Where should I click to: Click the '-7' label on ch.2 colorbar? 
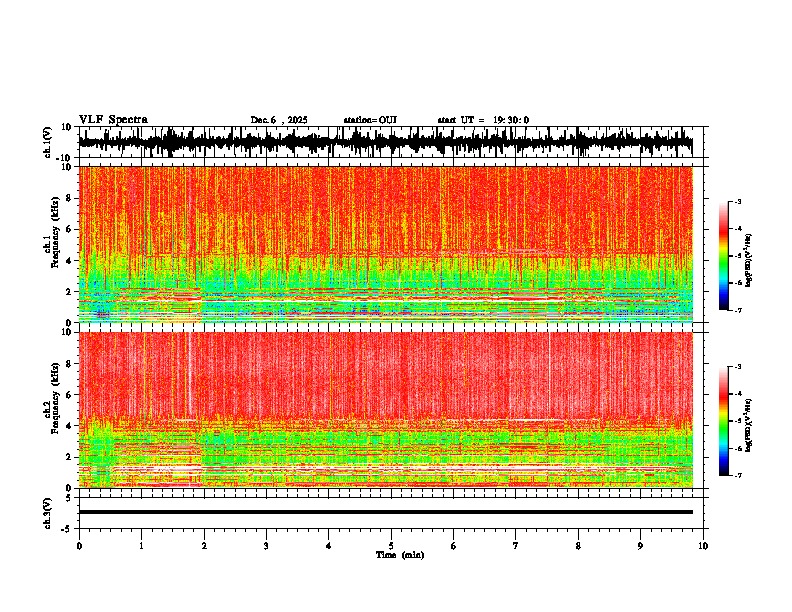(x=738, y=476)
